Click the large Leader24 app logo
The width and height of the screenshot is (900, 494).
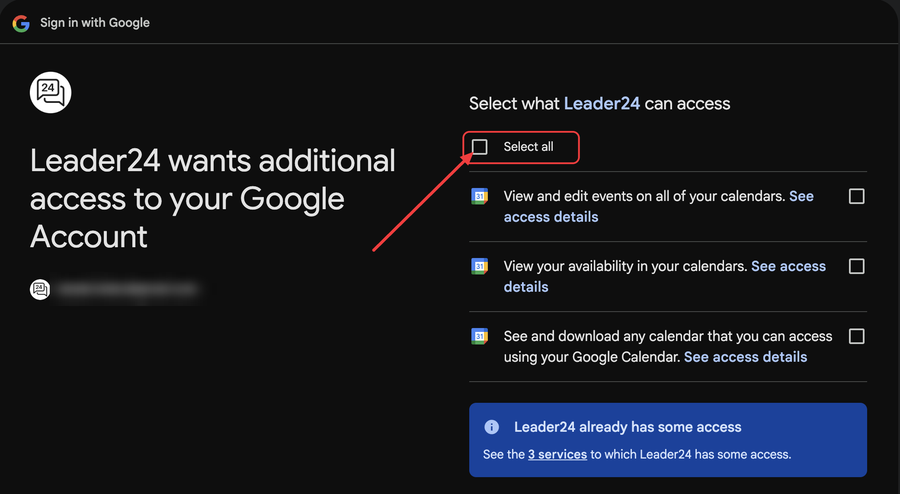tap(51, 92)
